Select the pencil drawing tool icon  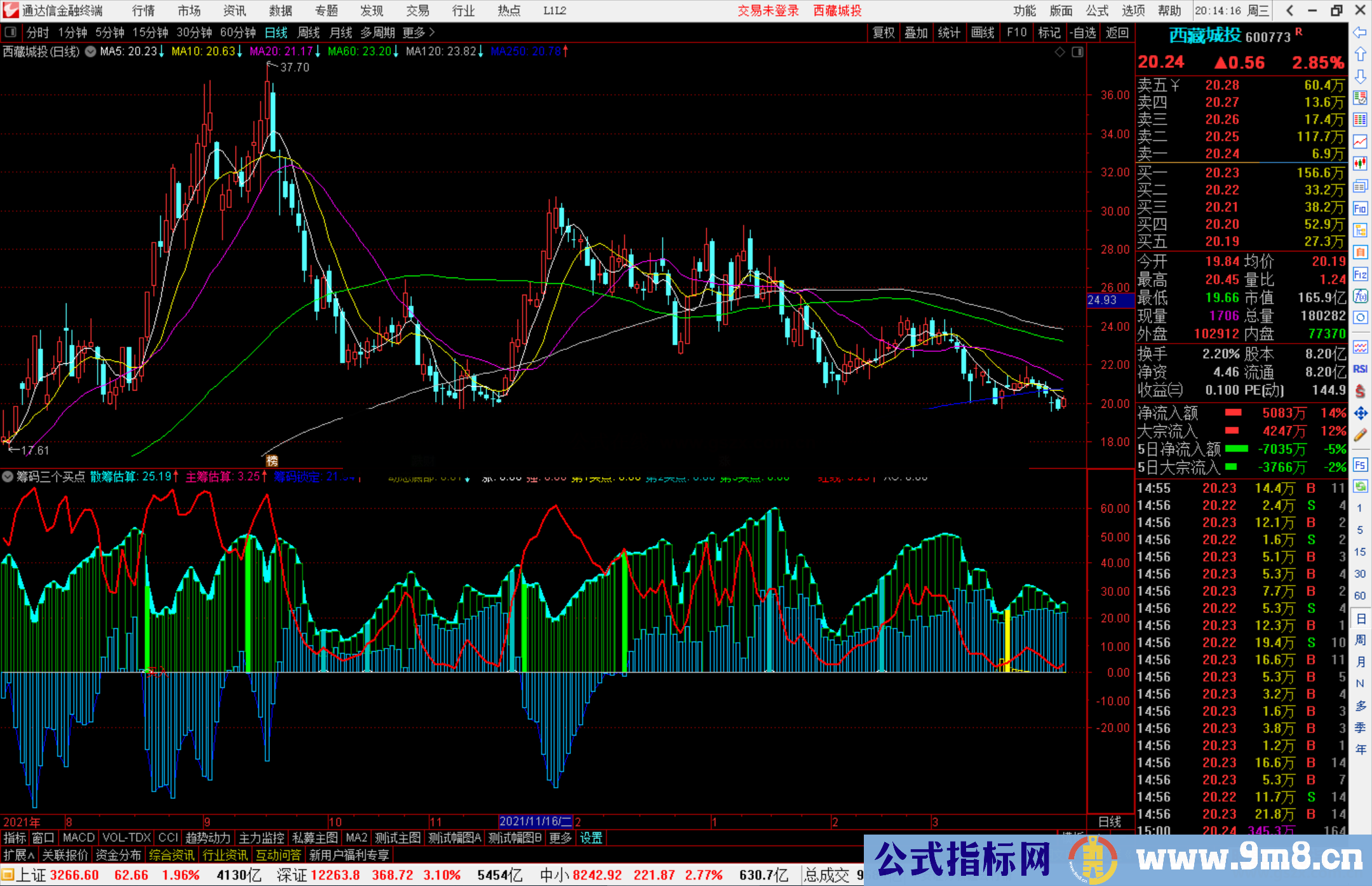[x=1360, y=436]
